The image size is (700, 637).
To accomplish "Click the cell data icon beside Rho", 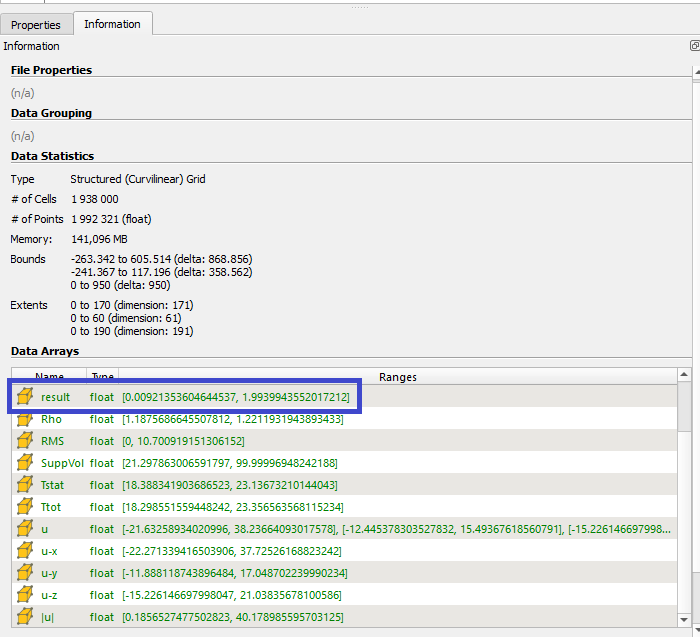I will tap(25, 419).
